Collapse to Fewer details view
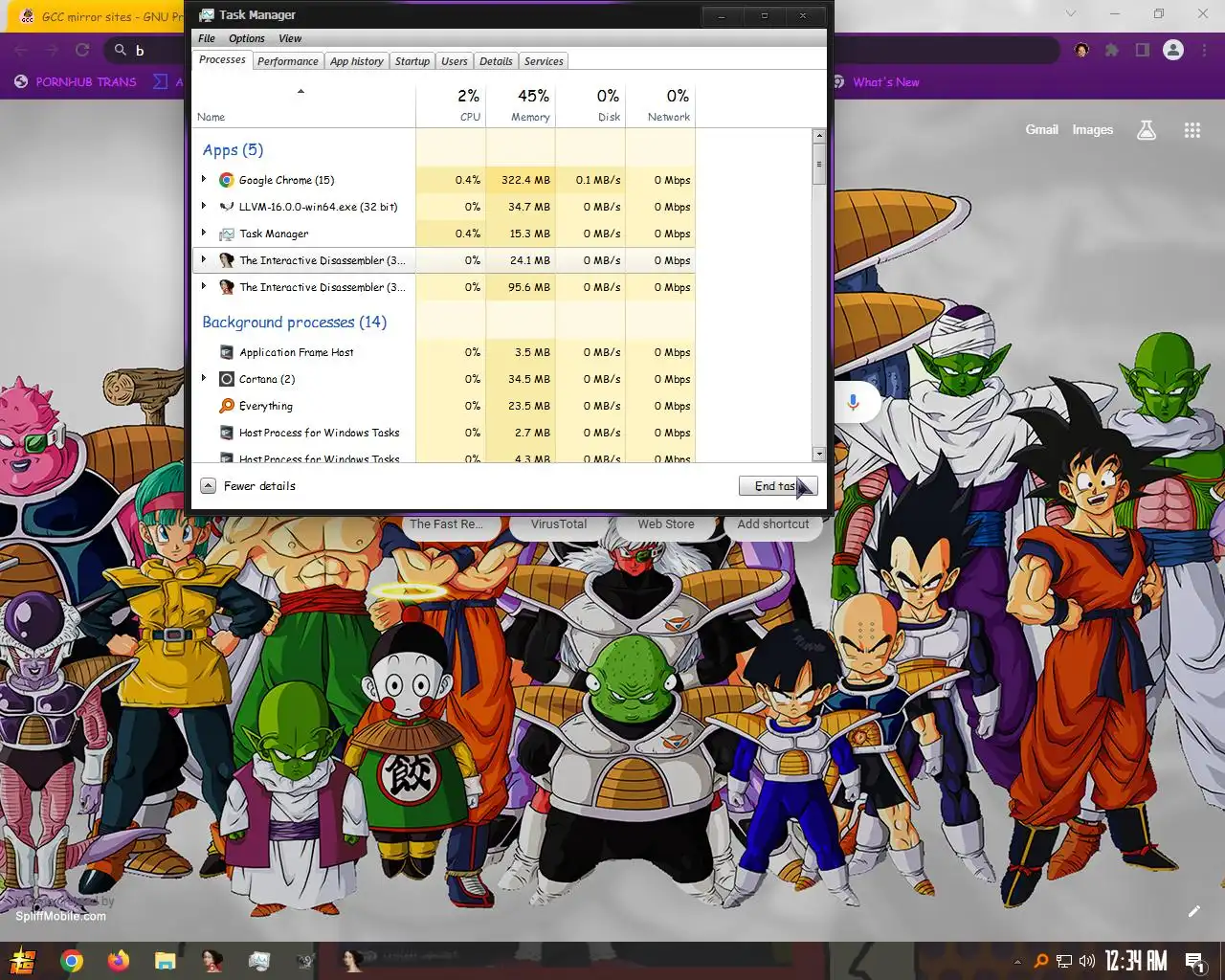The height and width of the screenshot is (980, 1225). coord(248,486)
